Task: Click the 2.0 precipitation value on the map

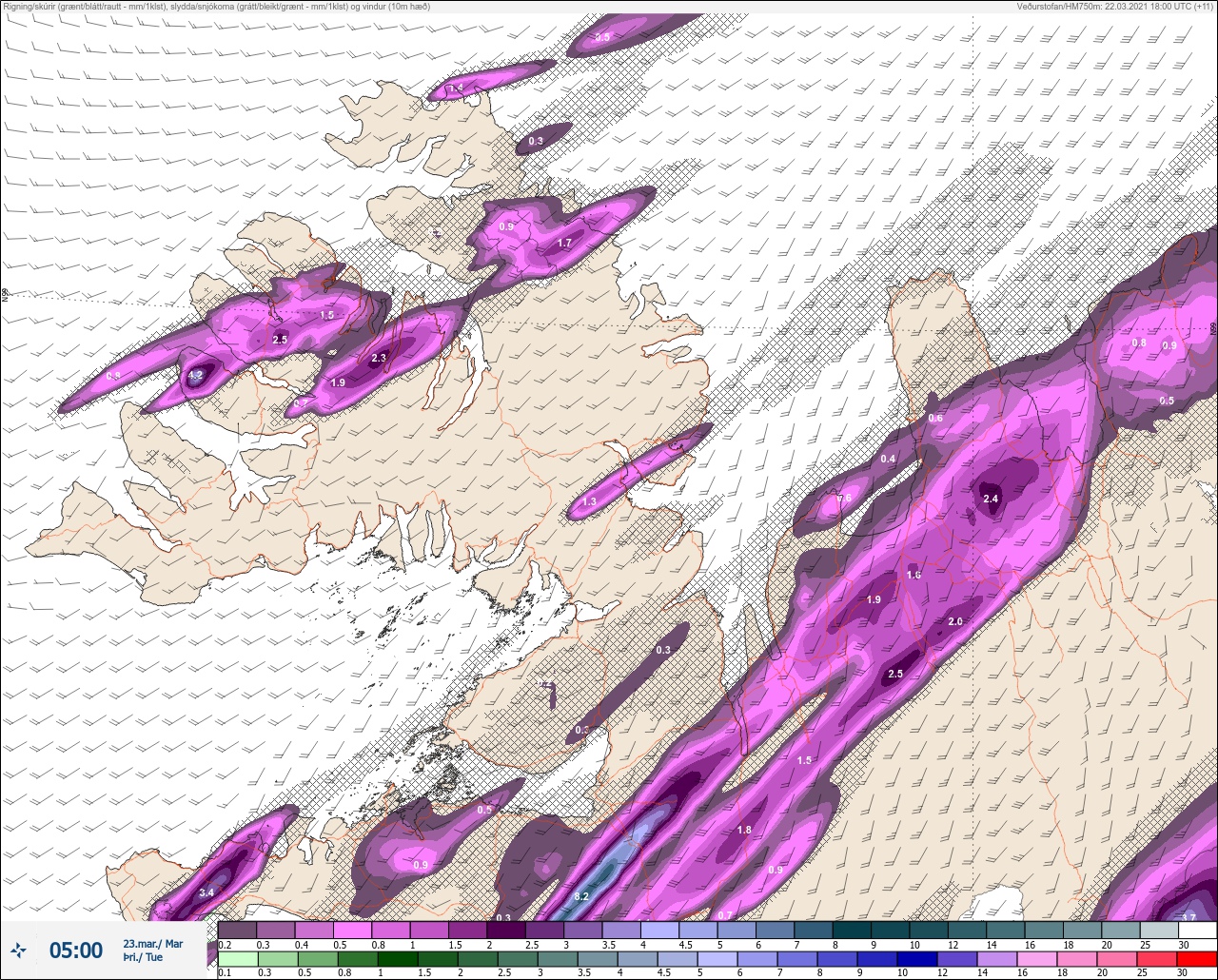Action: 956,621
